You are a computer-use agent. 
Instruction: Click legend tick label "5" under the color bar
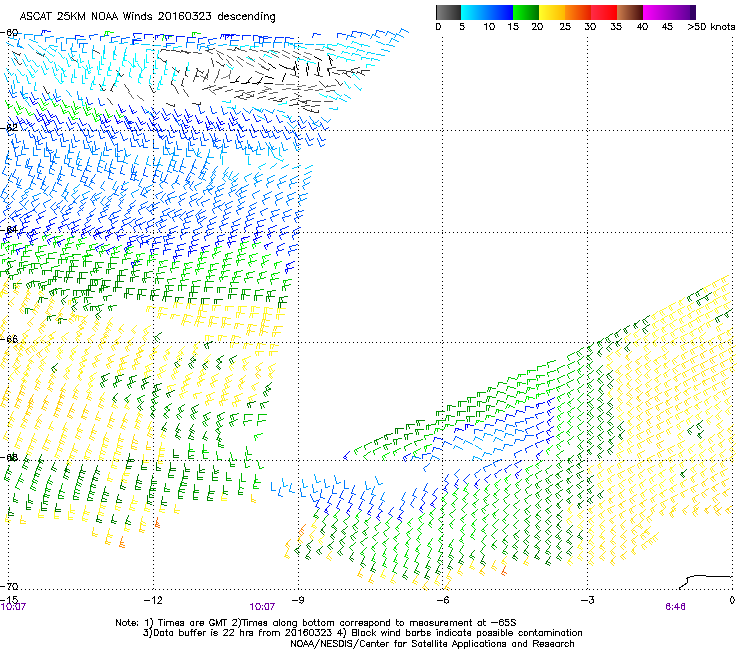(462, 27)
